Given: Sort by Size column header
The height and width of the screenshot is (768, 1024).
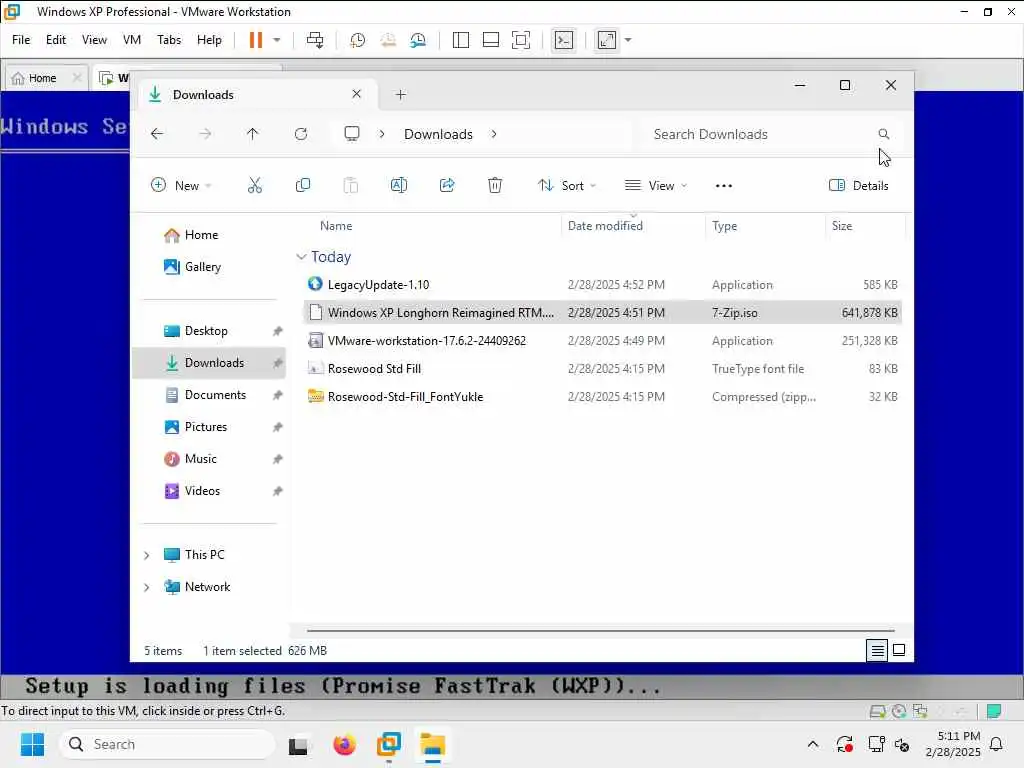Looking at the screenshot, I should click(842, 226).
